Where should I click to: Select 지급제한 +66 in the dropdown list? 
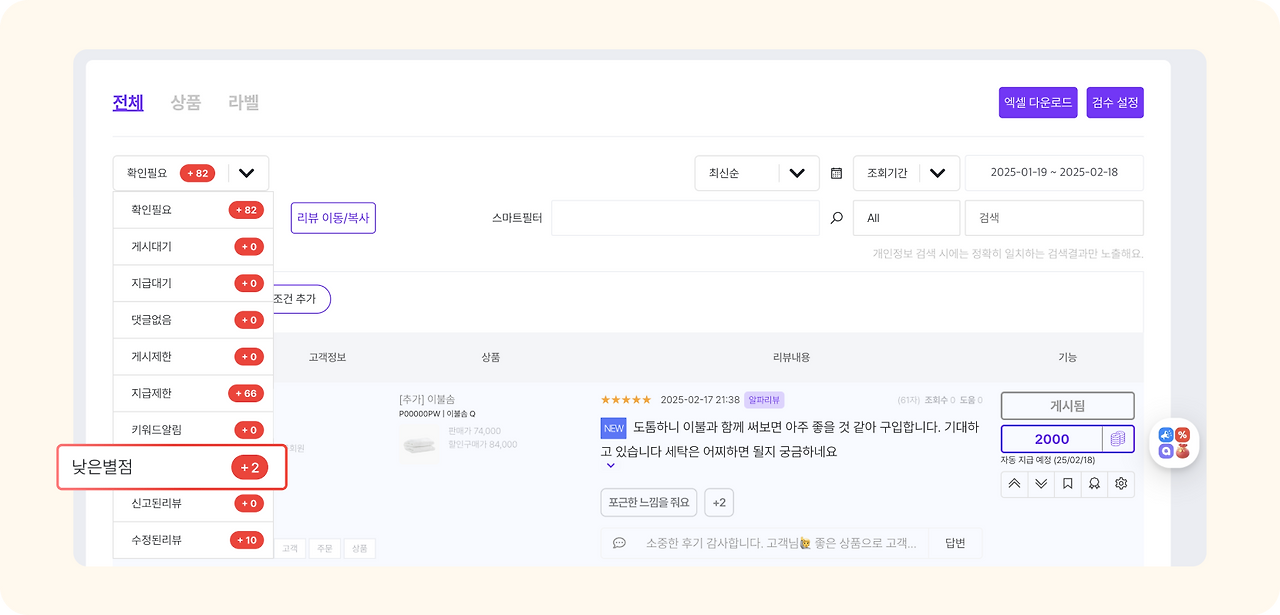[193, 393]
